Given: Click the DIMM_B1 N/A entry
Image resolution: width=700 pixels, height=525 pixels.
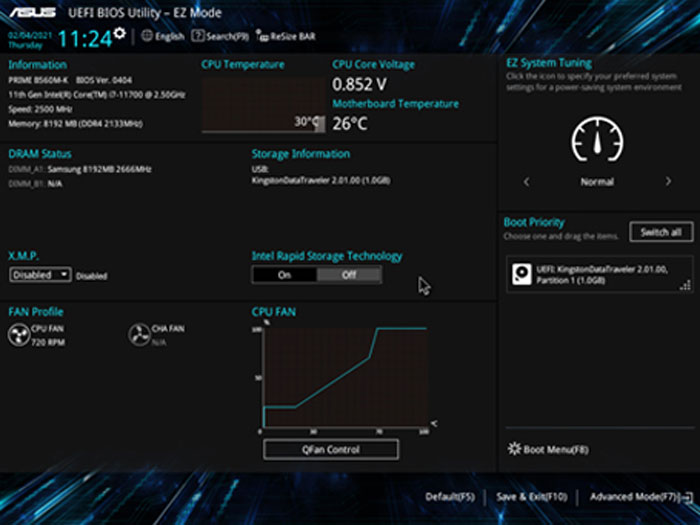Looking at the screenshot, I should (35, 184).
